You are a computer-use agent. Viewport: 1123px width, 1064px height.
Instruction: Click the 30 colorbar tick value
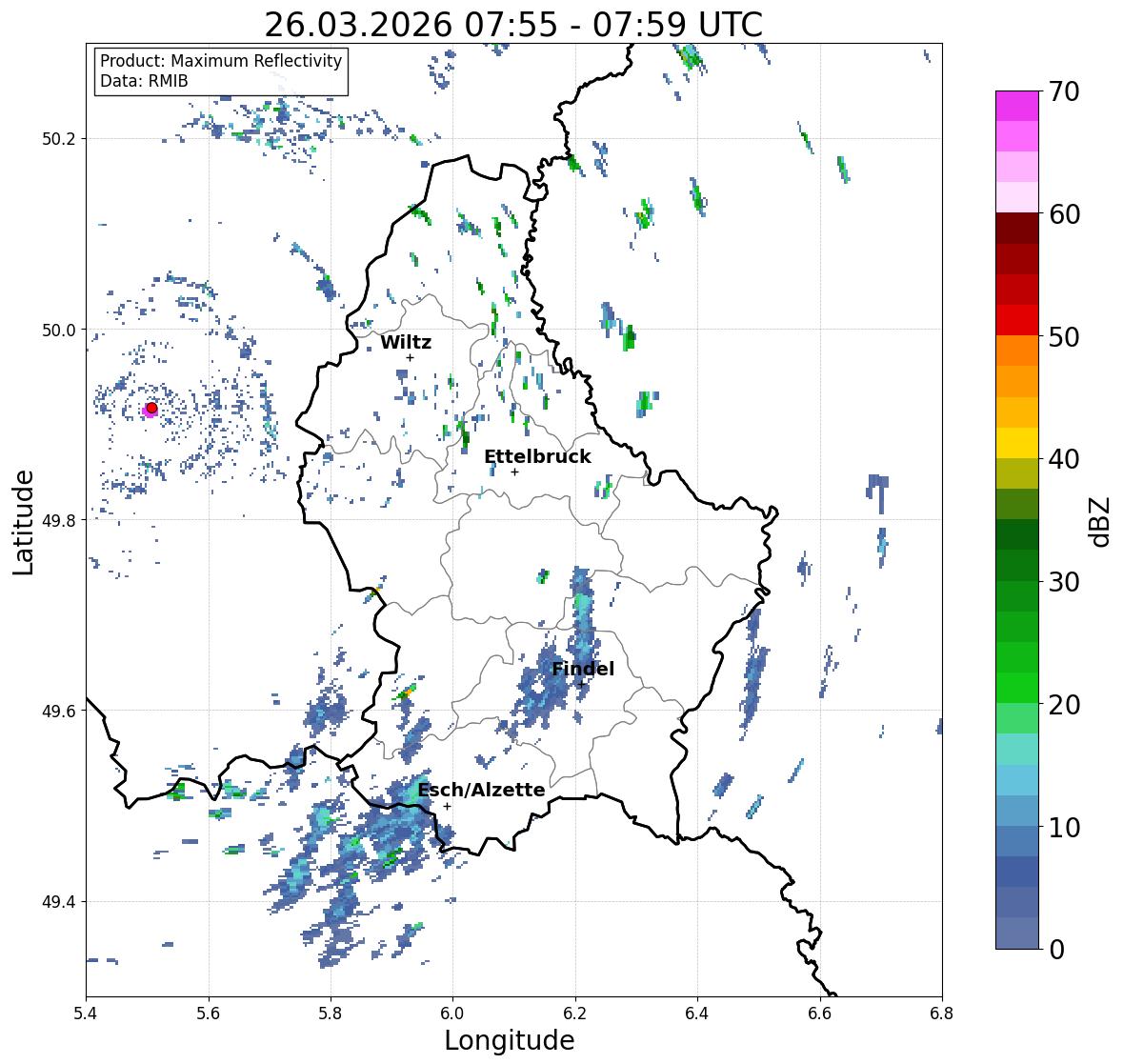[1063, 582]
